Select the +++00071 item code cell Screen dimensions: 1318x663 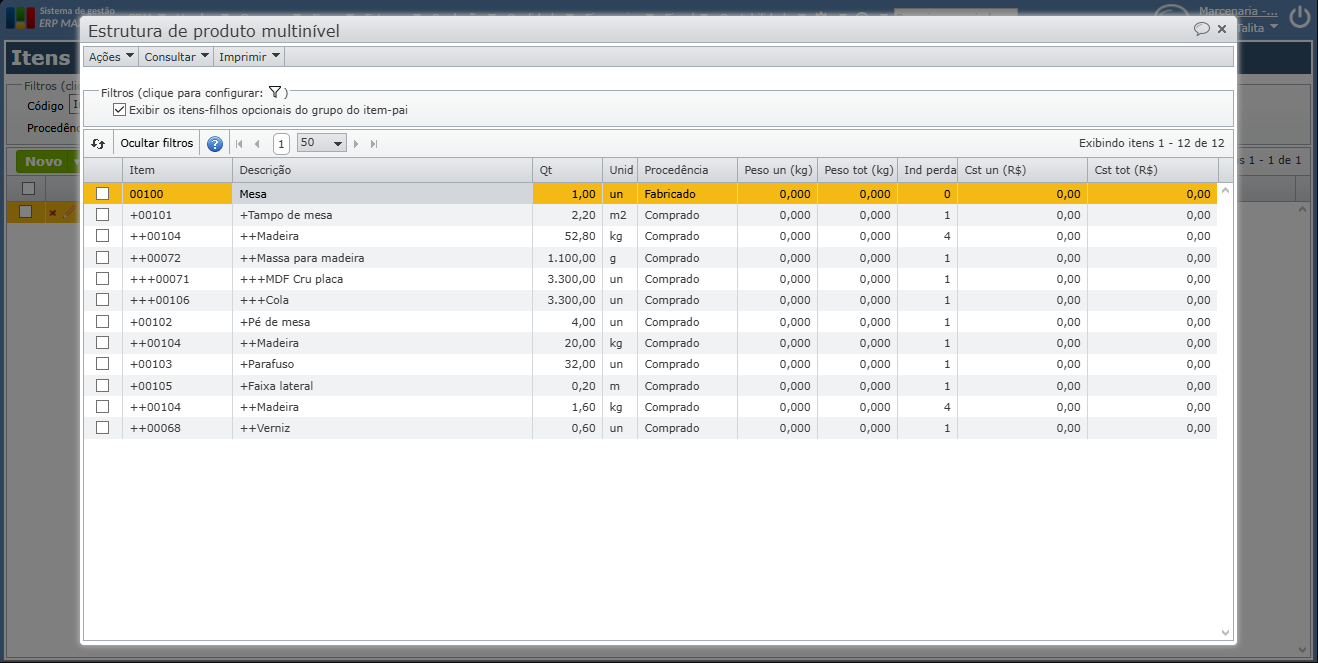tap(177, 279)
